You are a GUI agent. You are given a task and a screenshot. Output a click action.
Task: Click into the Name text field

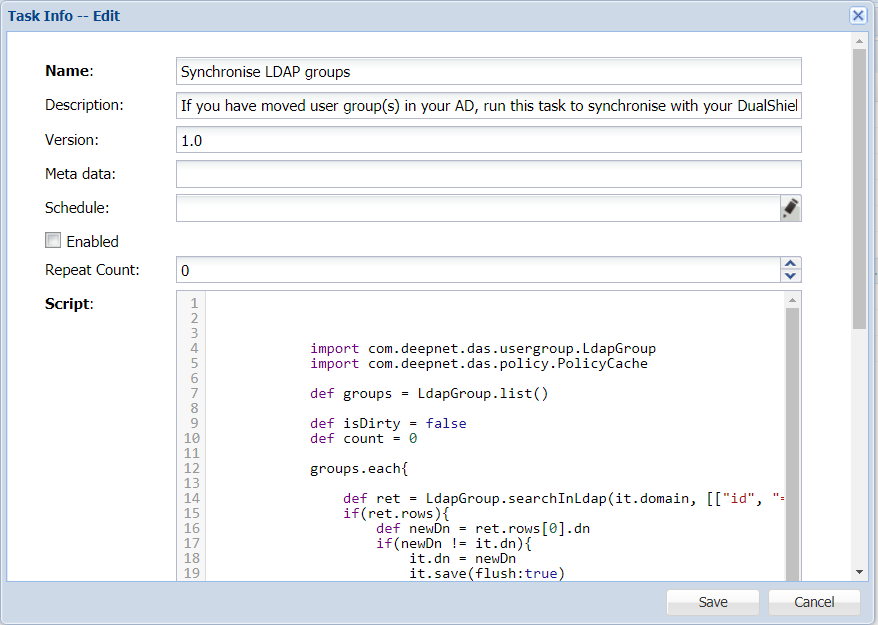pyautogui.click(x=488, y=71)
